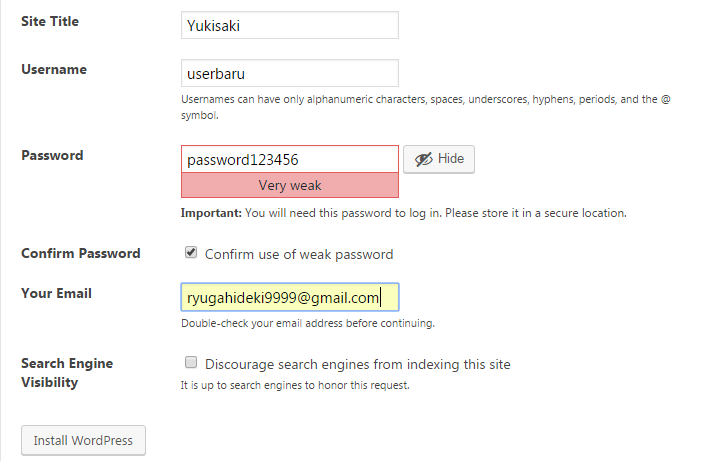Click the Password label
Image resolution: width=718 pixels, height=461 pixels.
[52, 156]
